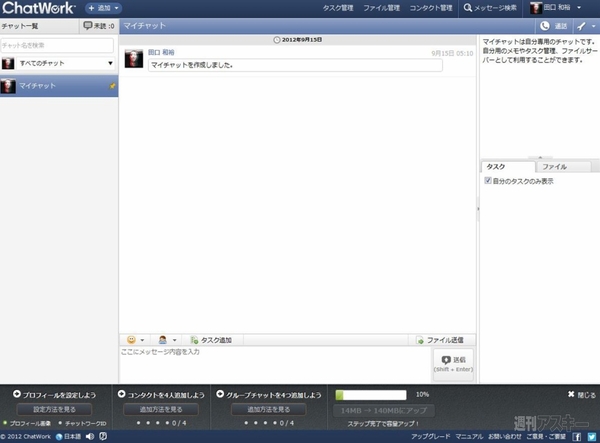
Task: Click the 田口 和裕 sender name link
Action: pyautogui.click(x=161, y=52)
